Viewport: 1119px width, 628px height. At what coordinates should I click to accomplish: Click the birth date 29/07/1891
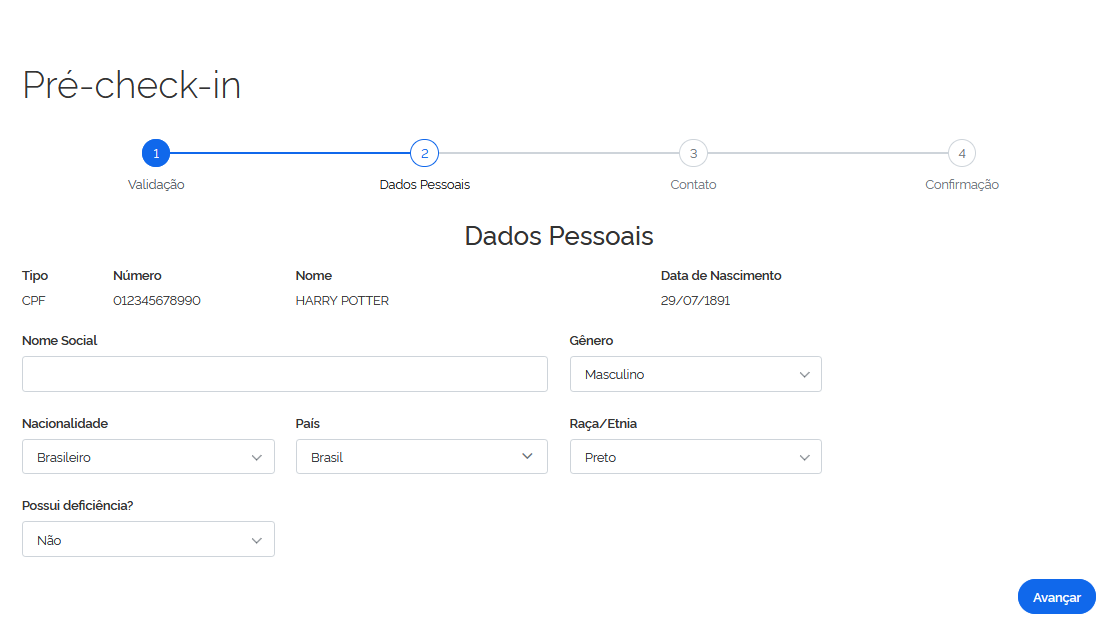point(695,300)
